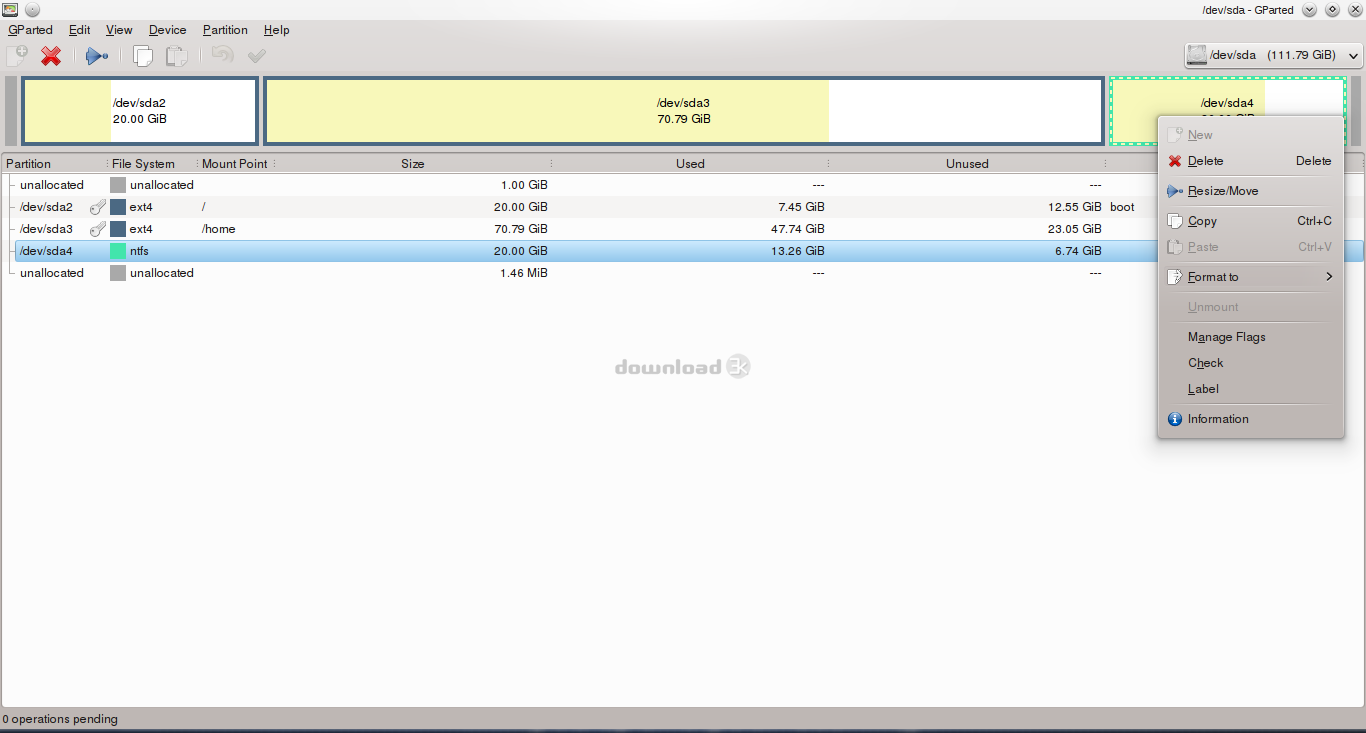Select the /dev/sda2 partition row
The image size is (1366, 733).
tap(683, 207)
